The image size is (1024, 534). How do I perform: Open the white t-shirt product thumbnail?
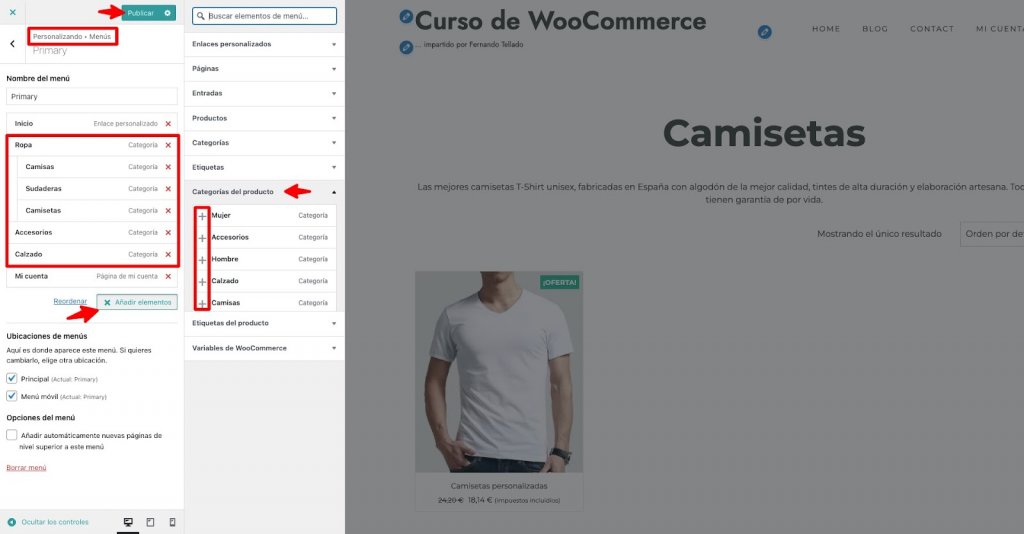click(x=499, y=371)
